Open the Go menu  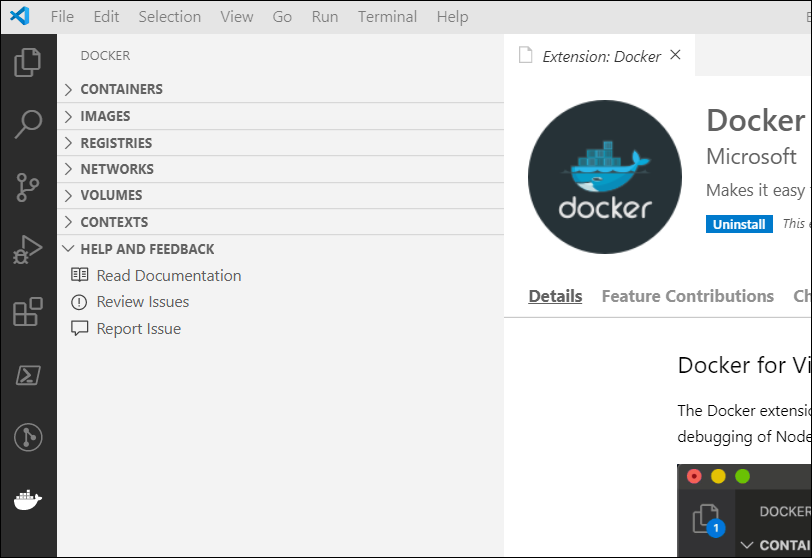(x=282, y=17)
